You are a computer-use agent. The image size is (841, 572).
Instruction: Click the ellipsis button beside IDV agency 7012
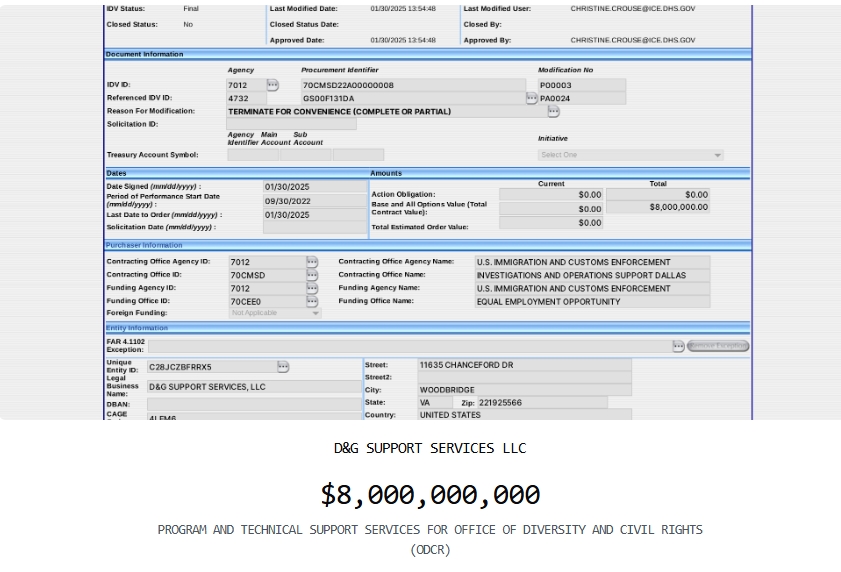coord(272,85)
